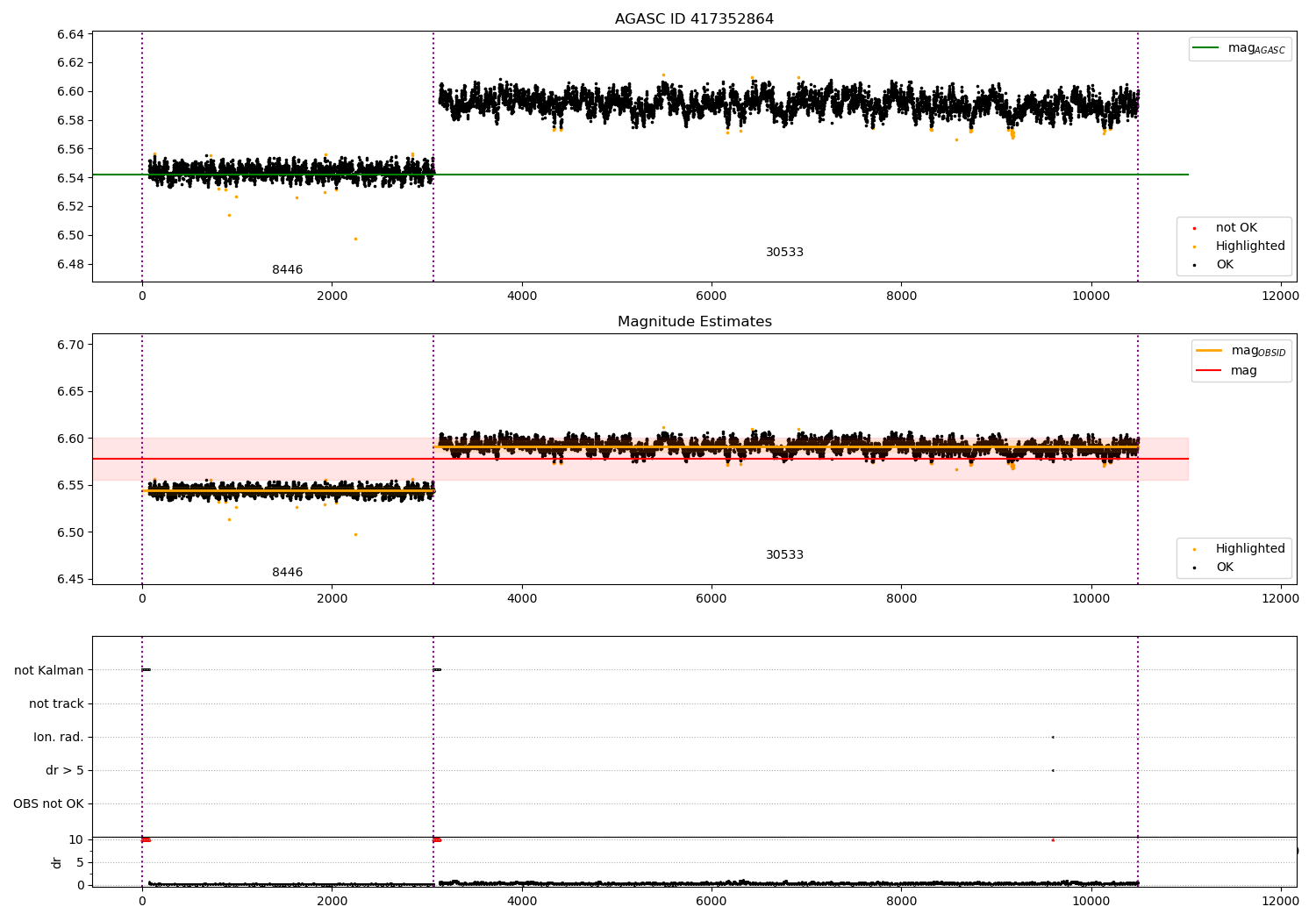This screenshot has height=921, width=1316.
Task: Click the '30533' obsid label in top plot
Action: pyautogui.click(x=784, y=253)
